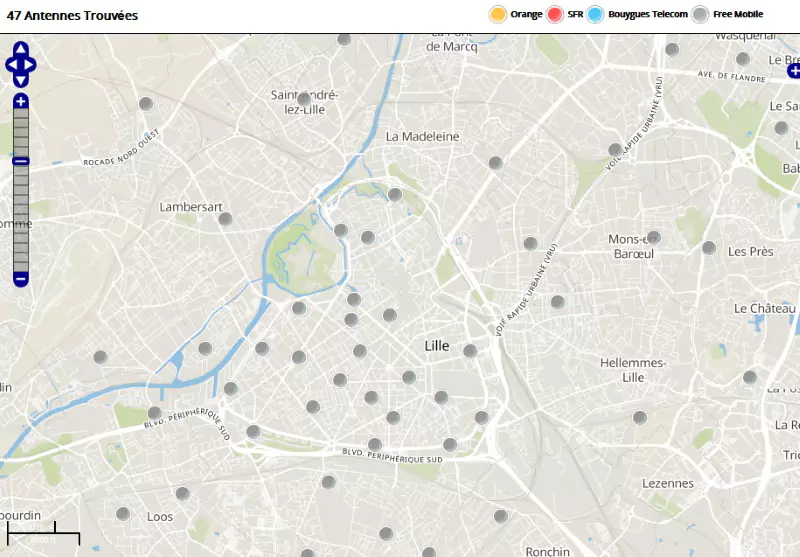
Task: Open antenna marker beside Mons-en-Barœul label
Action: coord(654,237)
